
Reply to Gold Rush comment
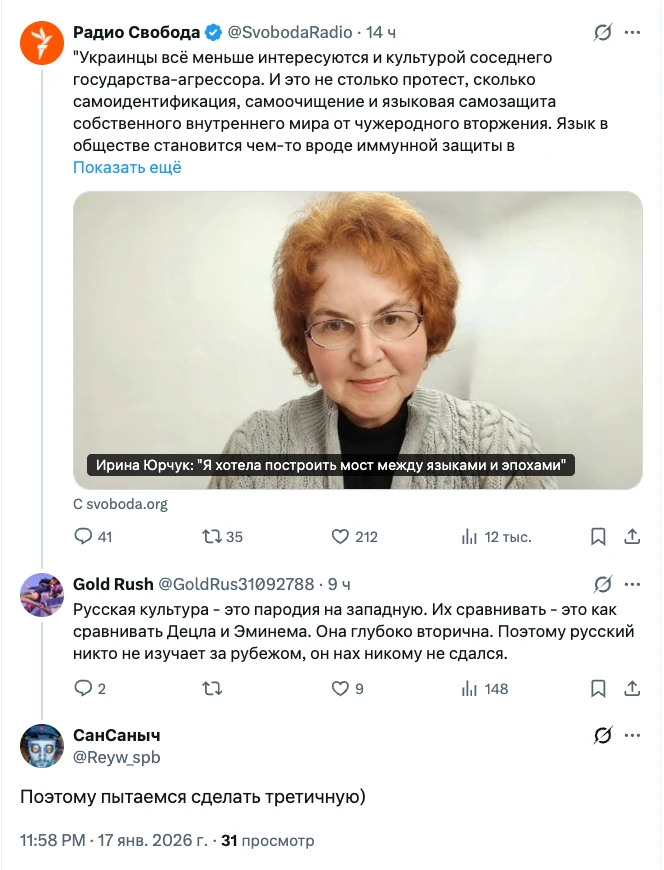coord(84,688)
